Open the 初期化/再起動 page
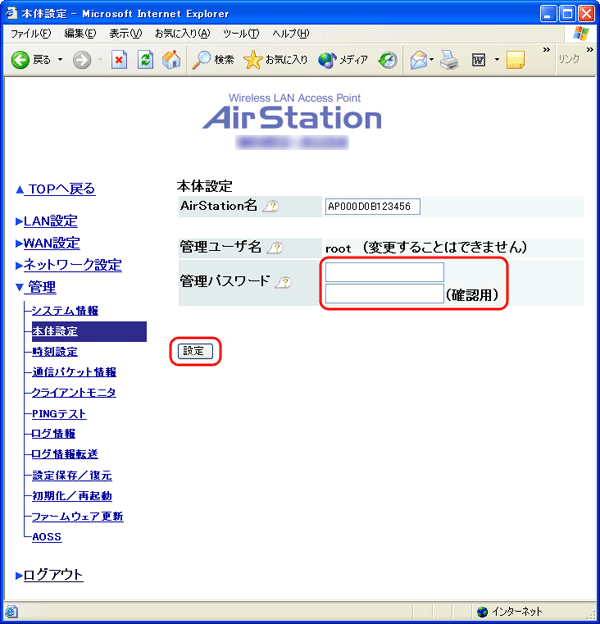 (x=72, y=495)
